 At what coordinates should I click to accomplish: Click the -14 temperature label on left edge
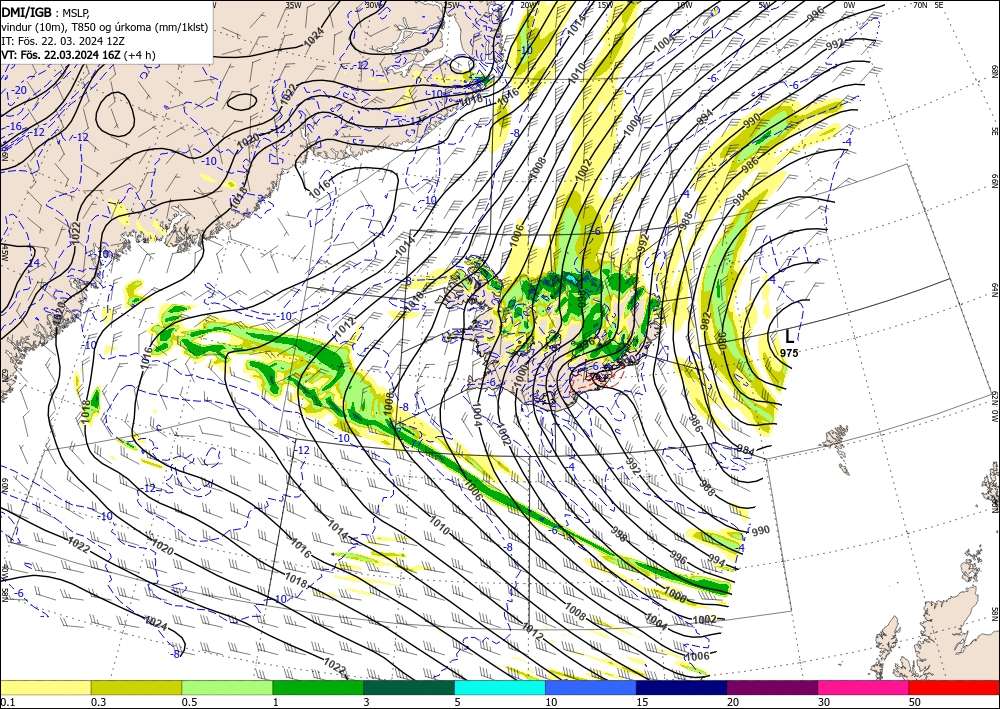click(32, 263)
